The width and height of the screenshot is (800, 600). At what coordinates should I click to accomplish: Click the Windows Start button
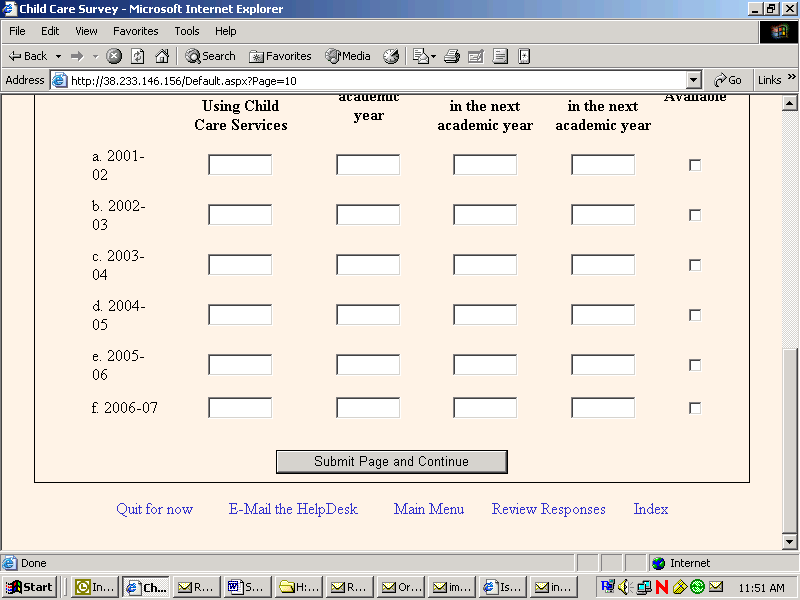(30, 587)
